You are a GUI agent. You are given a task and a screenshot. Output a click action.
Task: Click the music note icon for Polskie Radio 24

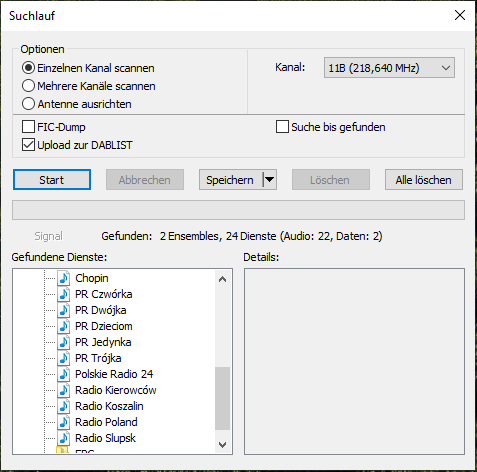coord(63,374)
